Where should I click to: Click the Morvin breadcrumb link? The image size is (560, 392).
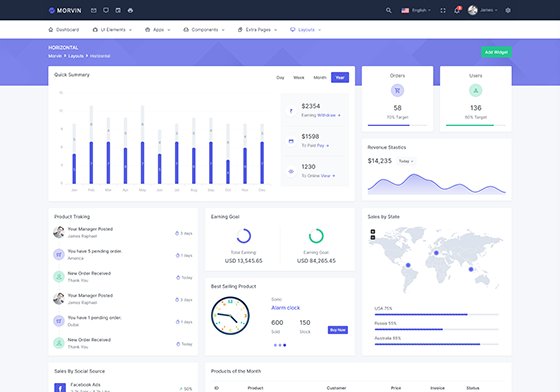(x=55, y=56)
